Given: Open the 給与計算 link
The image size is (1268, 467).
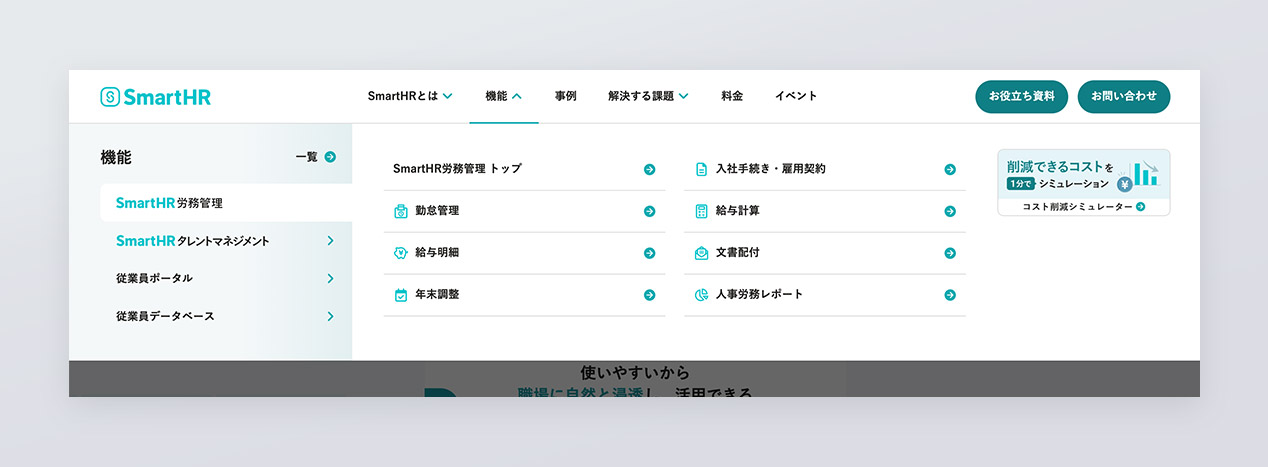Looking at the screenshot, I should click(825, 211).
